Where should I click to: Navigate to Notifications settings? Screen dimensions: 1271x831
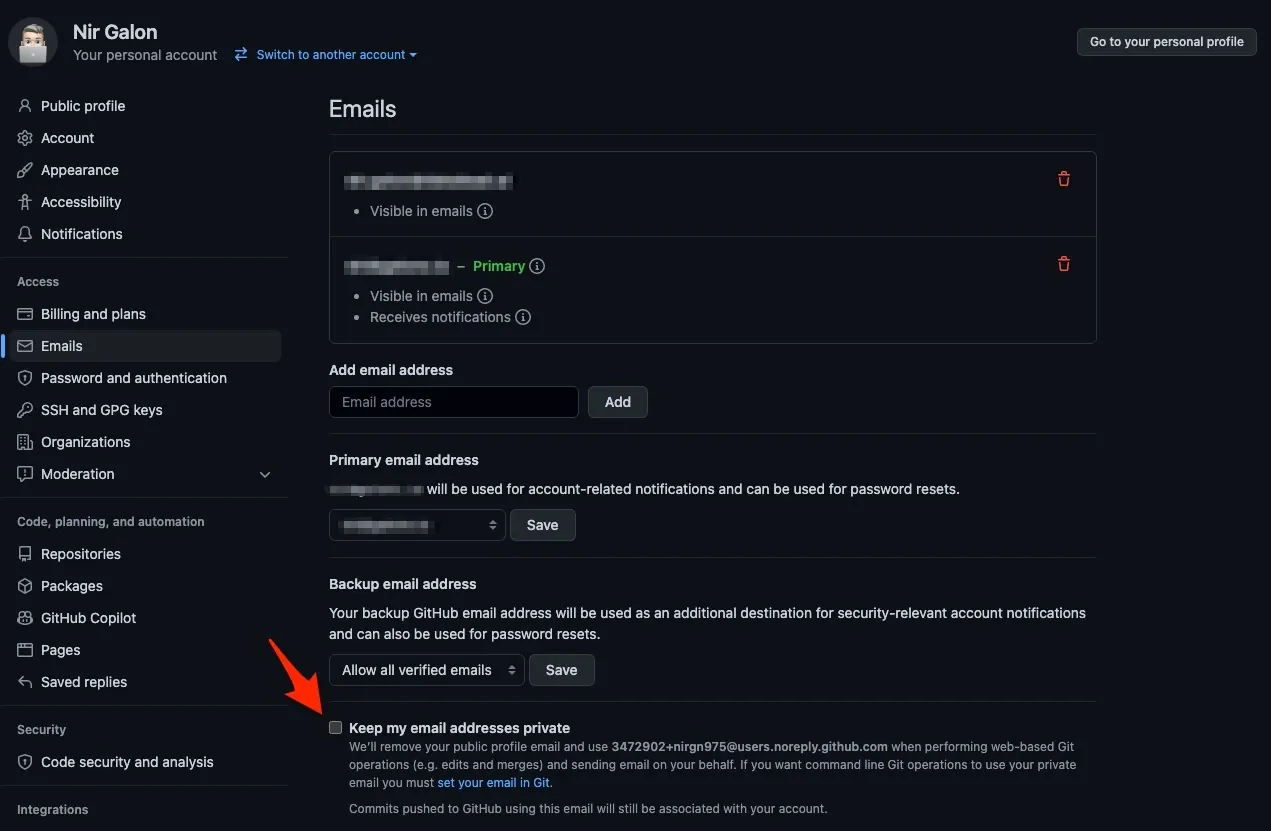pos(80,233)
